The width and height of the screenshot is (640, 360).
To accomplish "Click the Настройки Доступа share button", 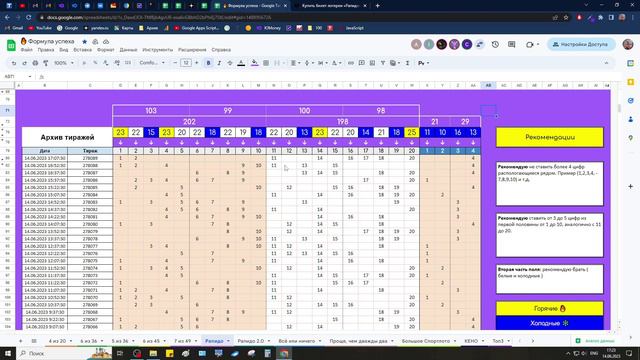I will click(x=581, y=44).
